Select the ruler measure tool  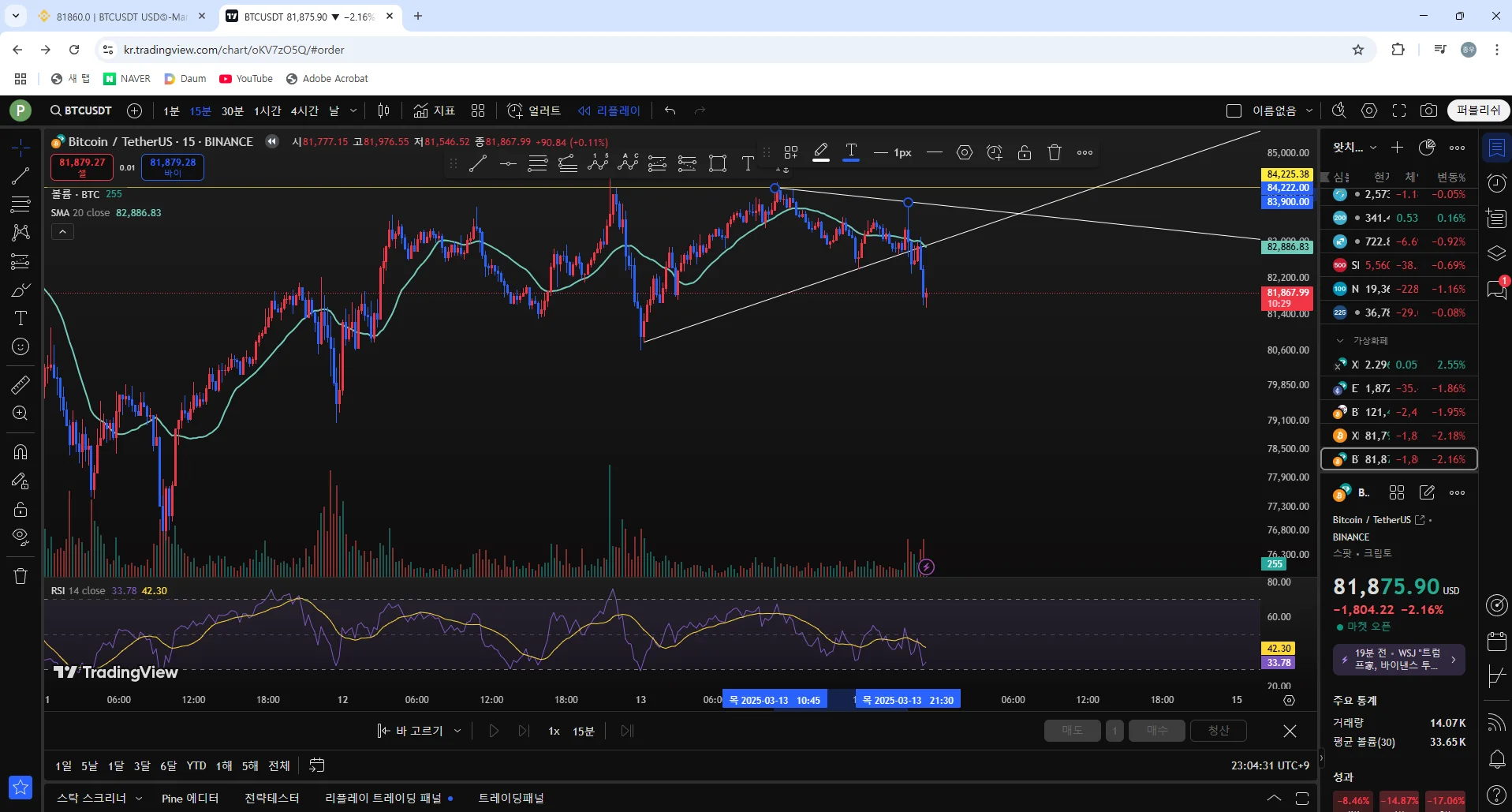[x=21, y=384]
